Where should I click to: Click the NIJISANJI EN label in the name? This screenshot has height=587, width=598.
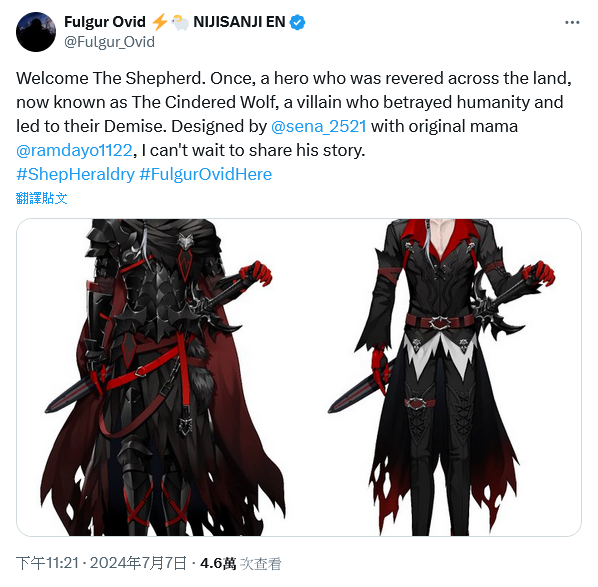239,22
